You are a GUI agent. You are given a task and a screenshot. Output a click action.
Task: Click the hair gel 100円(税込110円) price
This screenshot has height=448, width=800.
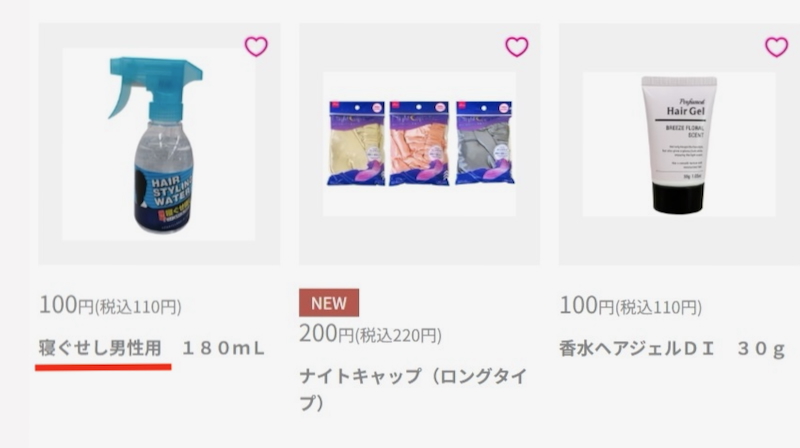coord(631,306)
